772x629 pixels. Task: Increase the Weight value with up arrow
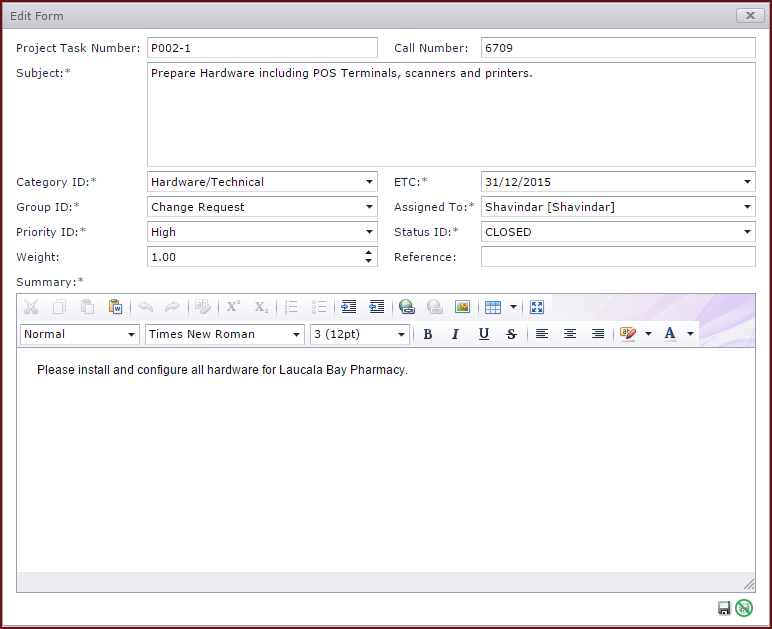click(368, 252)
